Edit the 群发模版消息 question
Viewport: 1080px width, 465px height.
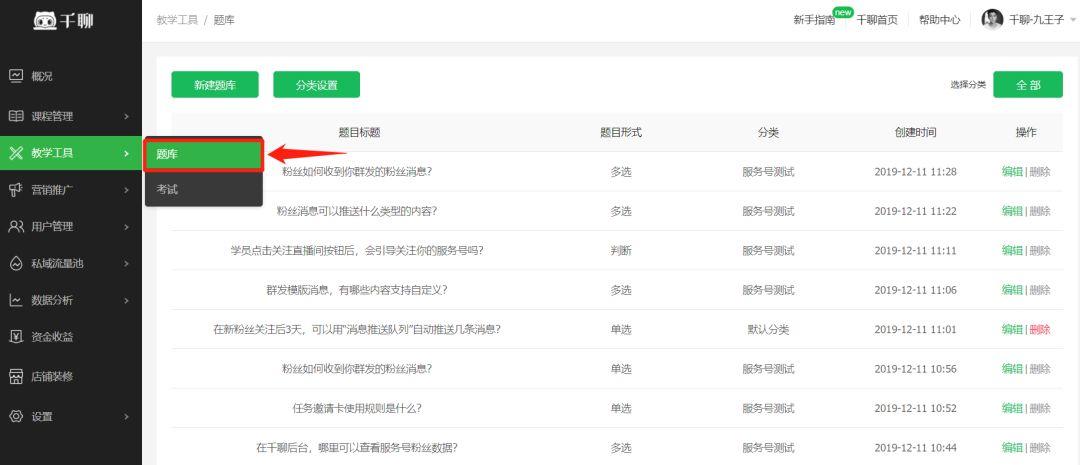coord(1012,290)
